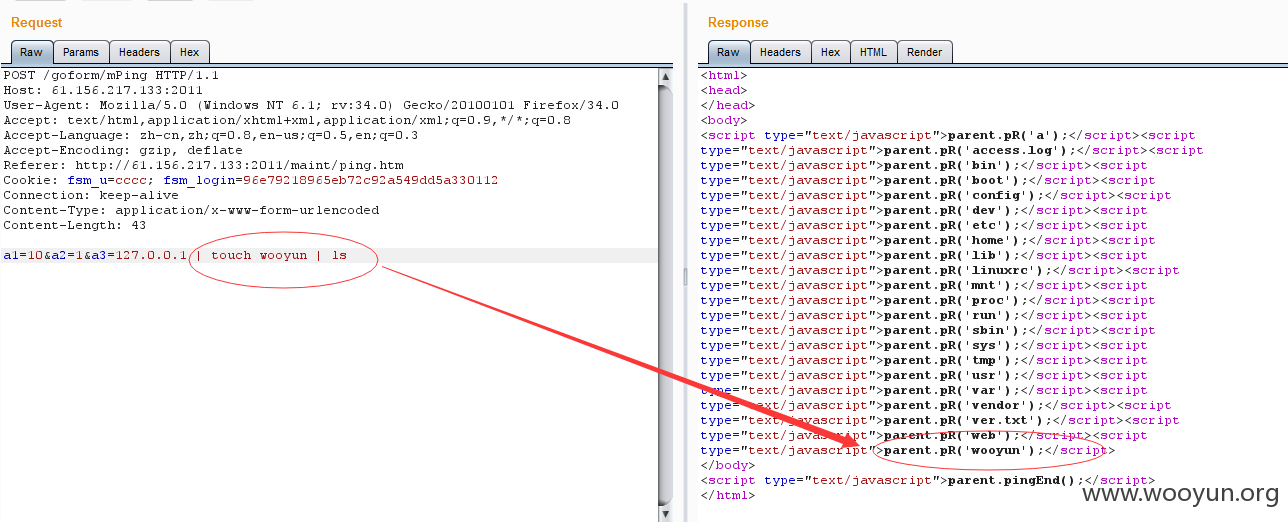Viewport: 1288px width, 522px height.
Task: Click the request body a1=10&a2=1 parameters
Action: tap(41, 255)
